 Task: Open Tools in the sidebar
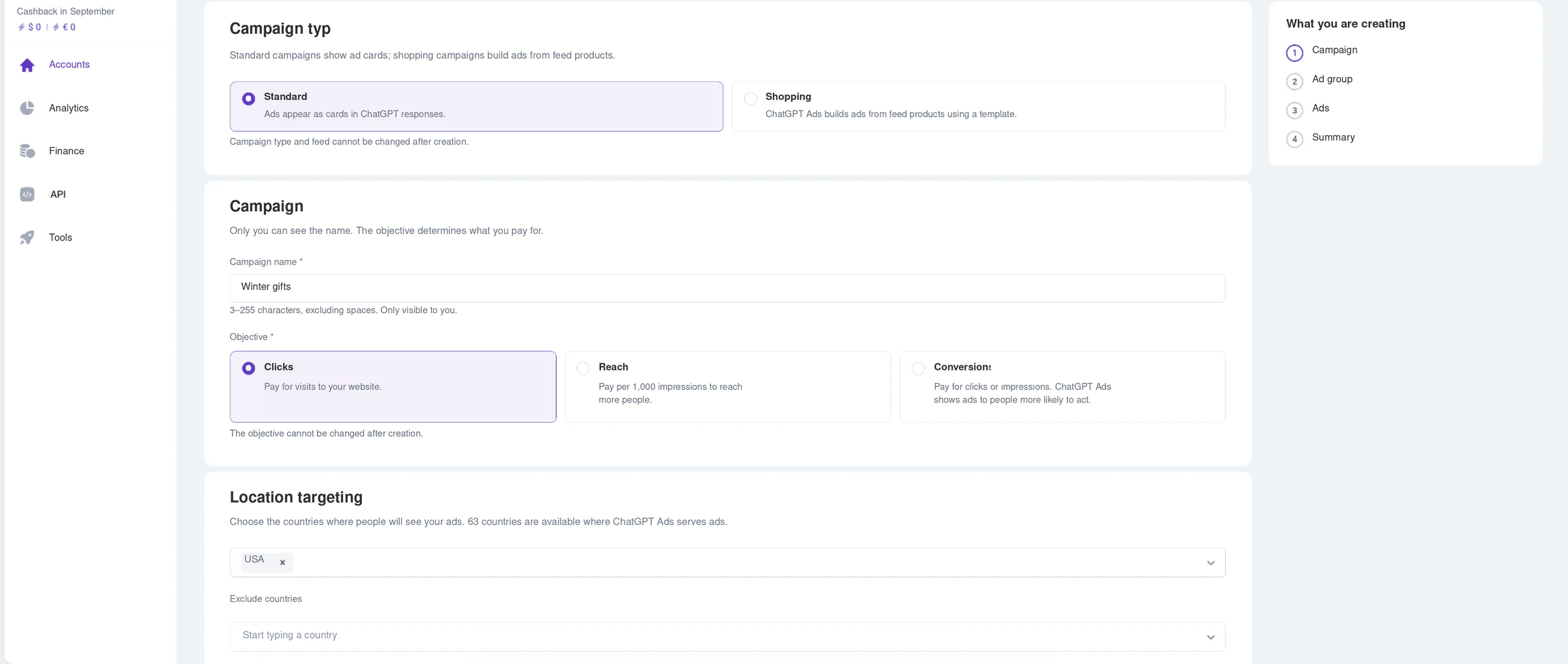coord(61,237)
